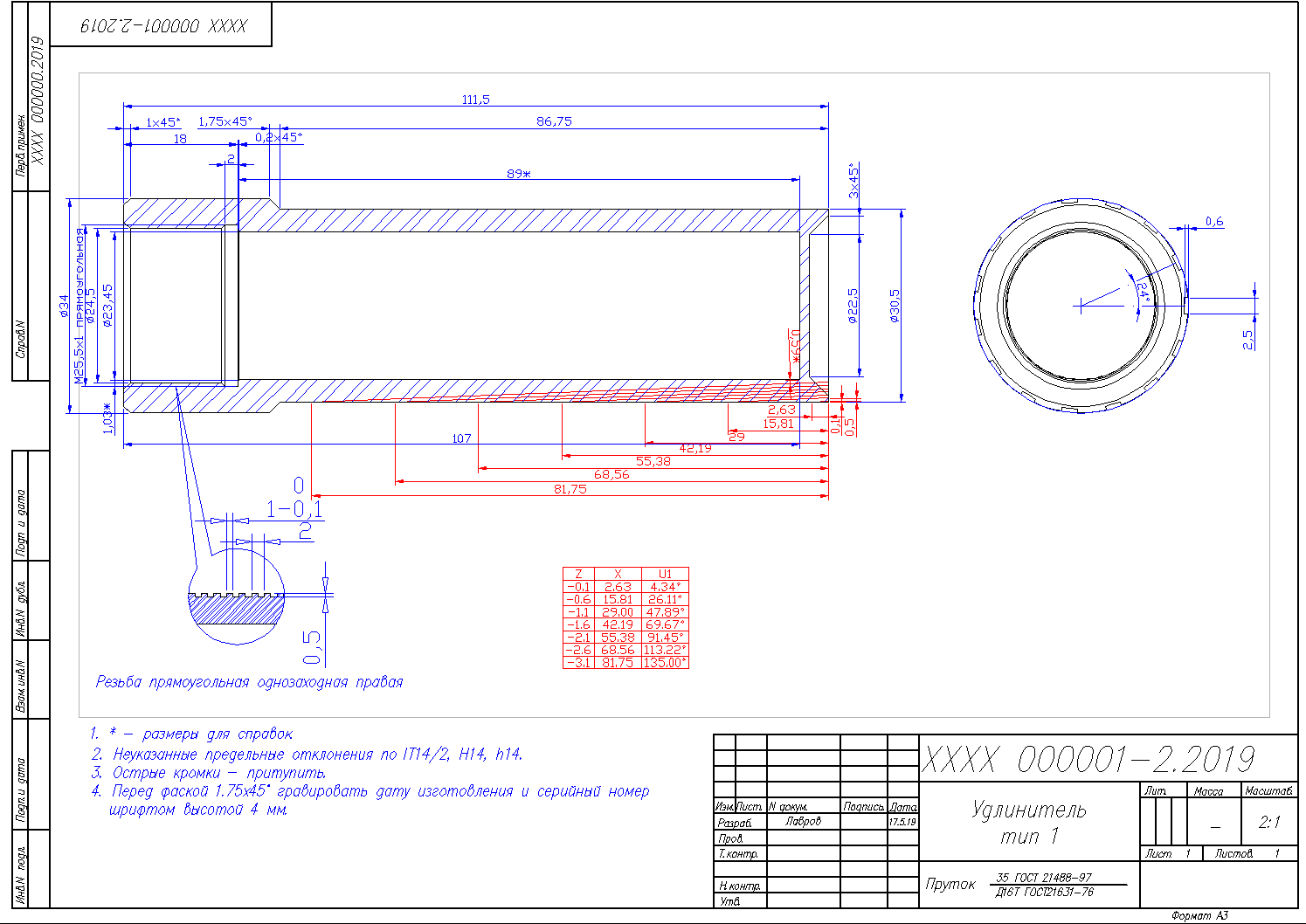Click the "1x45°" chamfer label
This screenshot has height=924, width=1306.
coord(163,122)
